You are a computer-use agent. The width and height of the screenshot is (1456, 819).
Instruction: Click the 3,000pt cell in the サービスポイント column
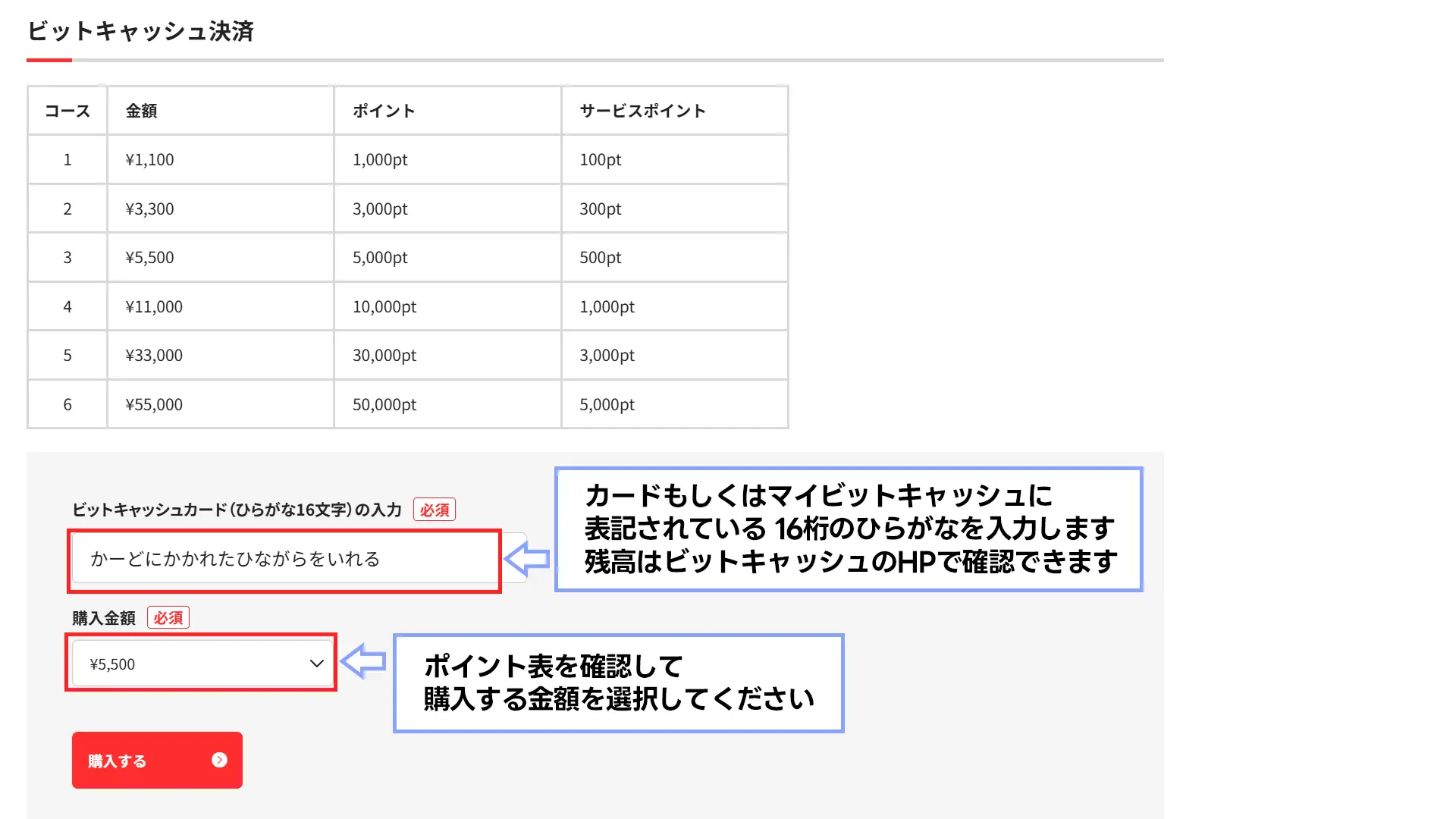[675, 355]
